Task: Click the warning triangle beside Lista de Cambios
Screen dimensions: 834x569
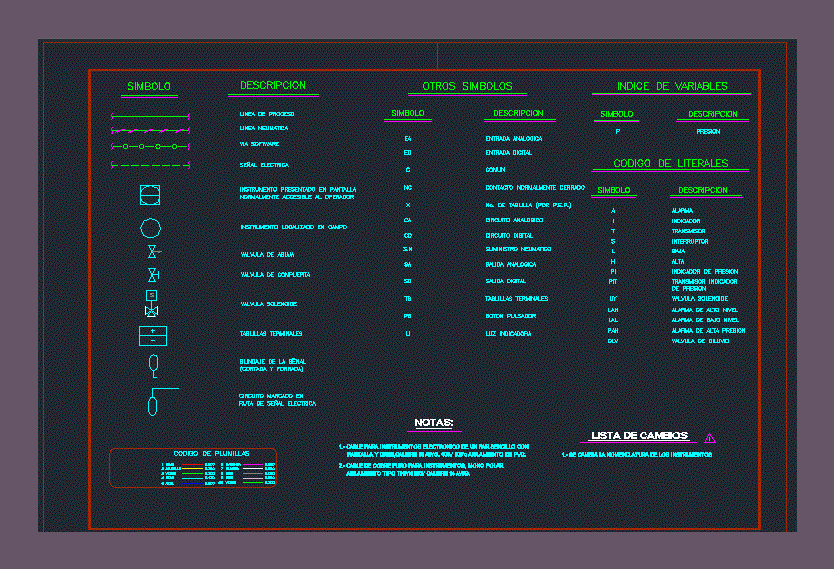Action: pyautogui.click(x=710, y=438)
